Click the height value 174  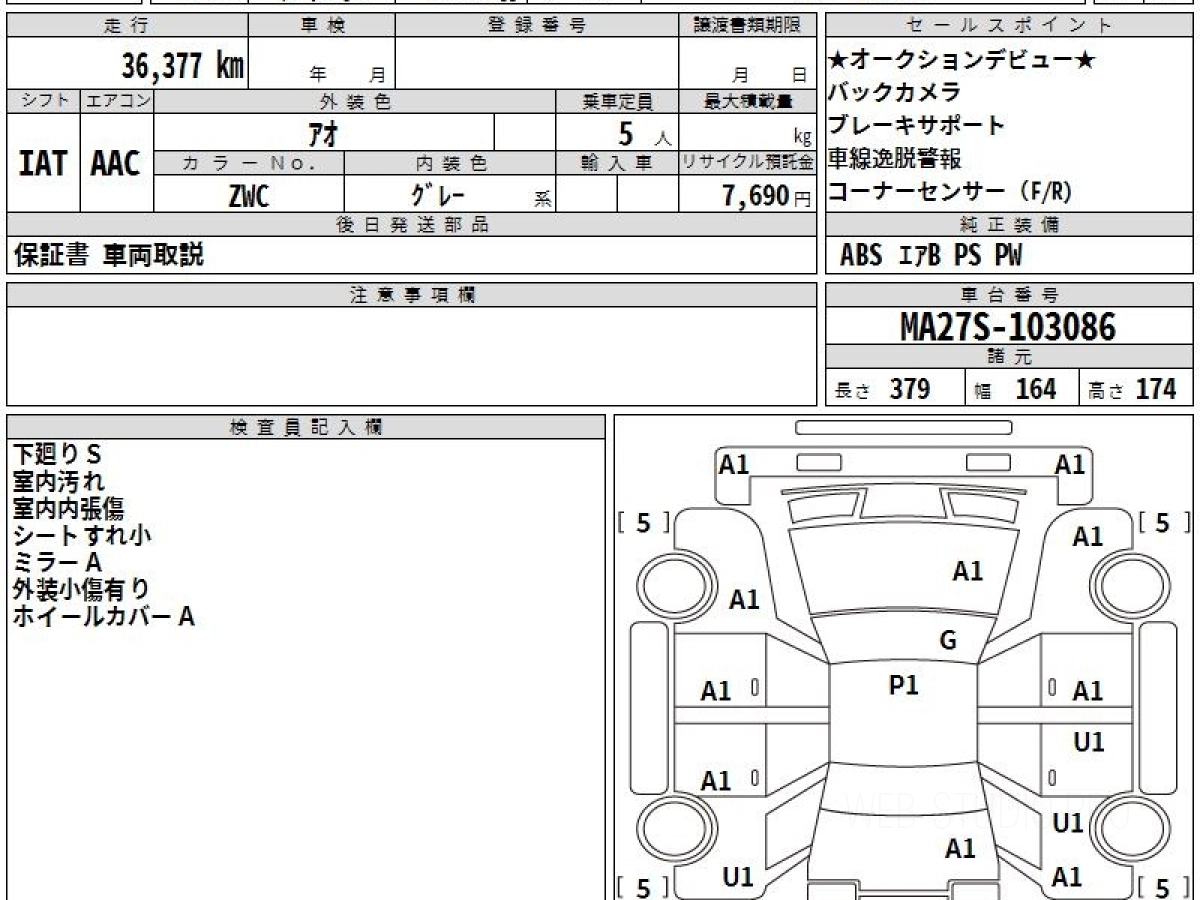(1155, 389)
